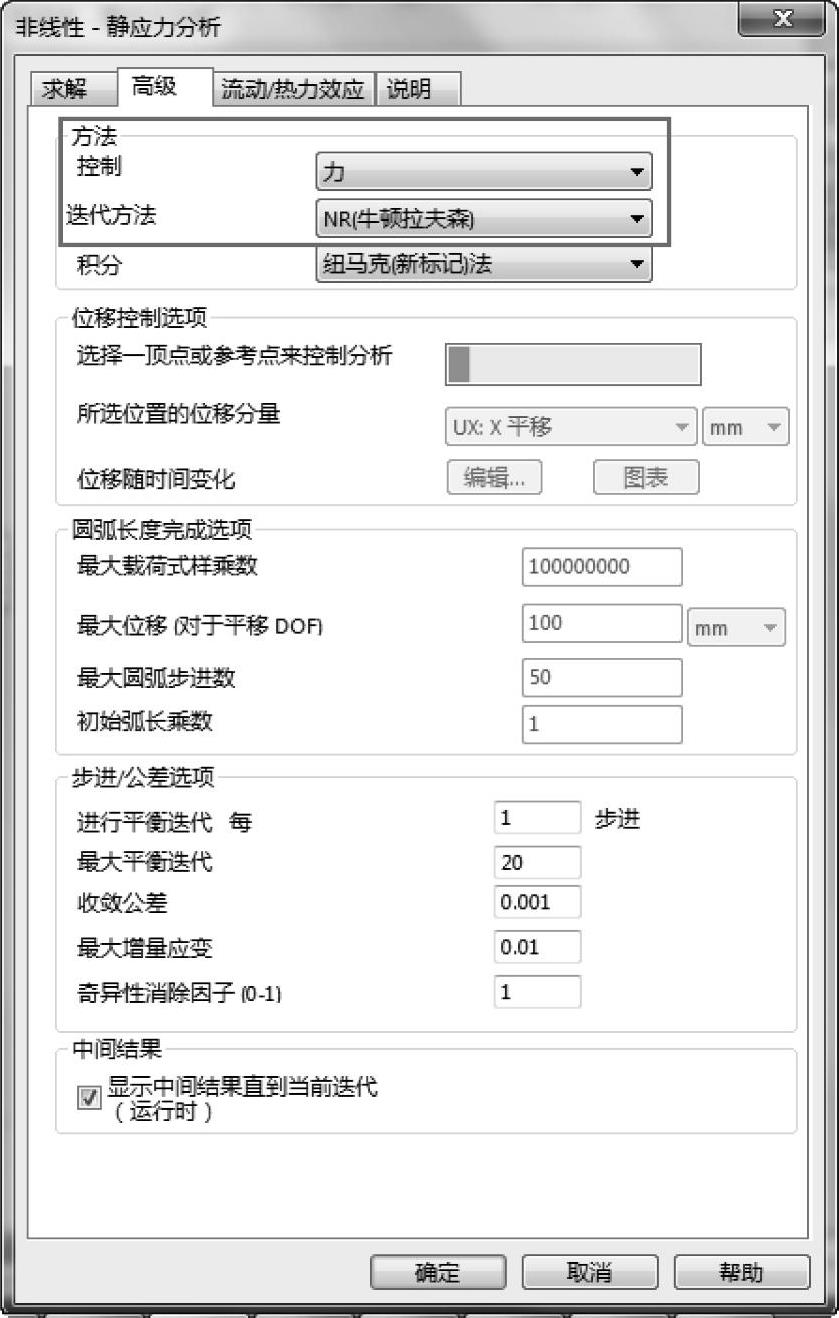Expand the 积分 纽马克 method dropdown

tap(484, 265)
